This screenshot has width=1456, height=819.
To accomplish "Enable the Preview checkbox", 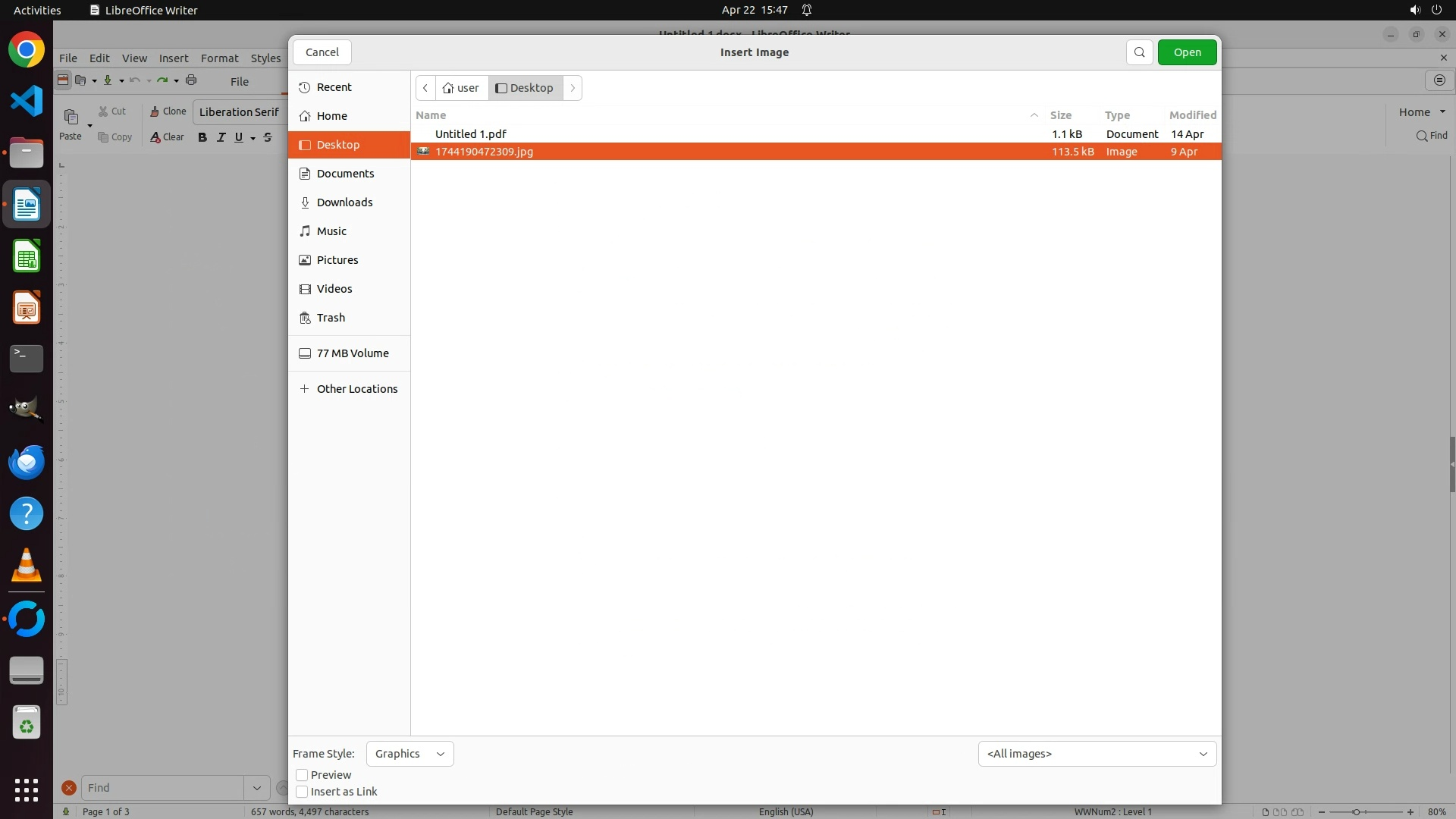I will 302,775.
